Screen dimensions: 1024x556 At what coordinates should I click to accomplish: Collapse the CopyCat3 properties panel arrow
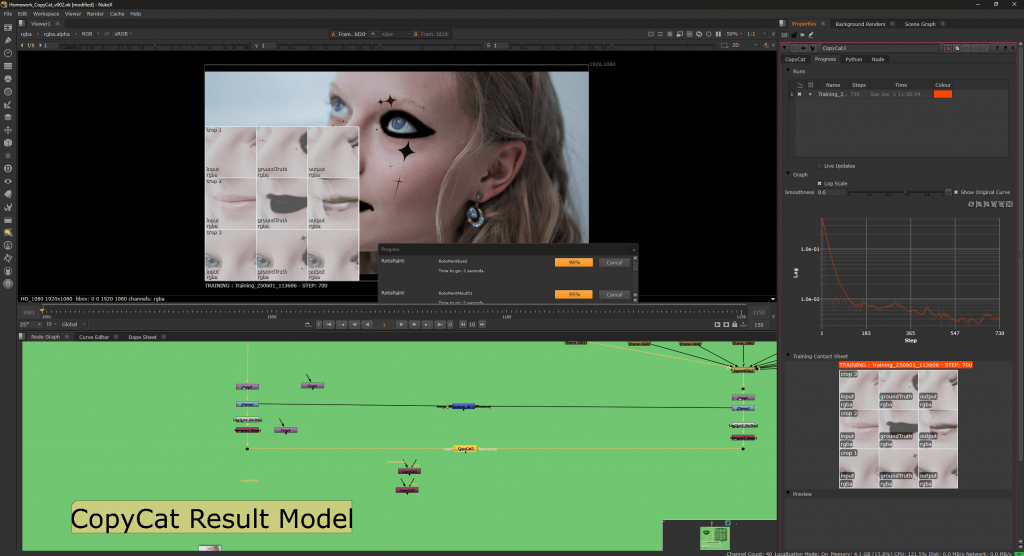click(x=785, y=48)
